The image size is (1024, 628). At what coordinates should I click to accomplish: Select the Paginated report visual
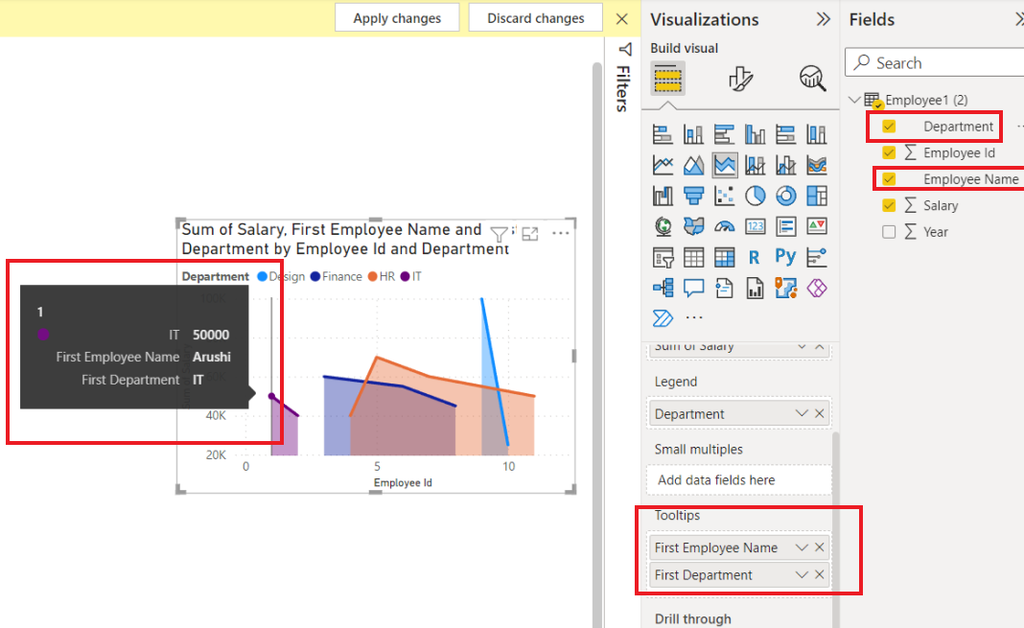[x=755, y=287]
